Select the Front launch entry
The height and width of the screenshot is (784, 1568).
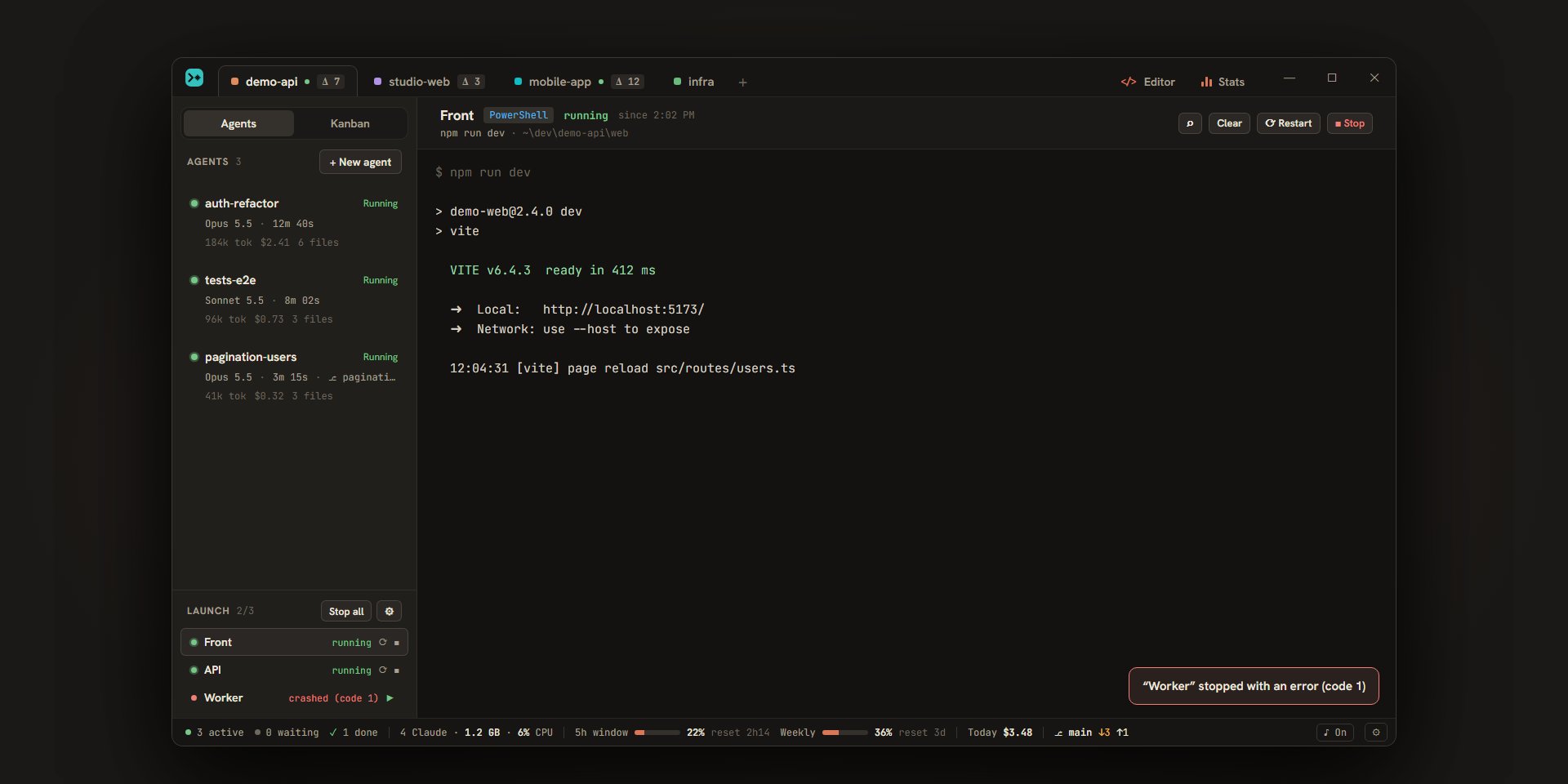(294, 642)
